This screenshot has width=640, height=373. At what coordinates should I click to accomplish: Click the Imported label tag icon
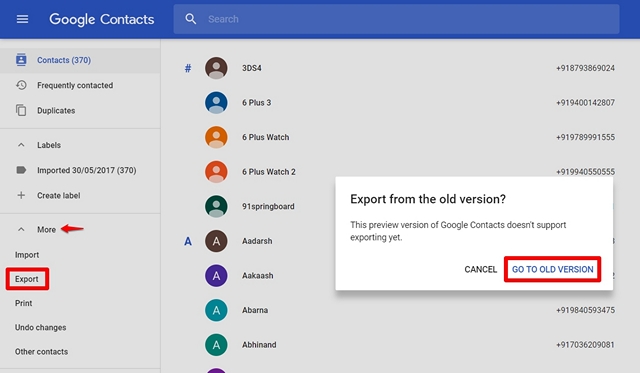(21, 170)
